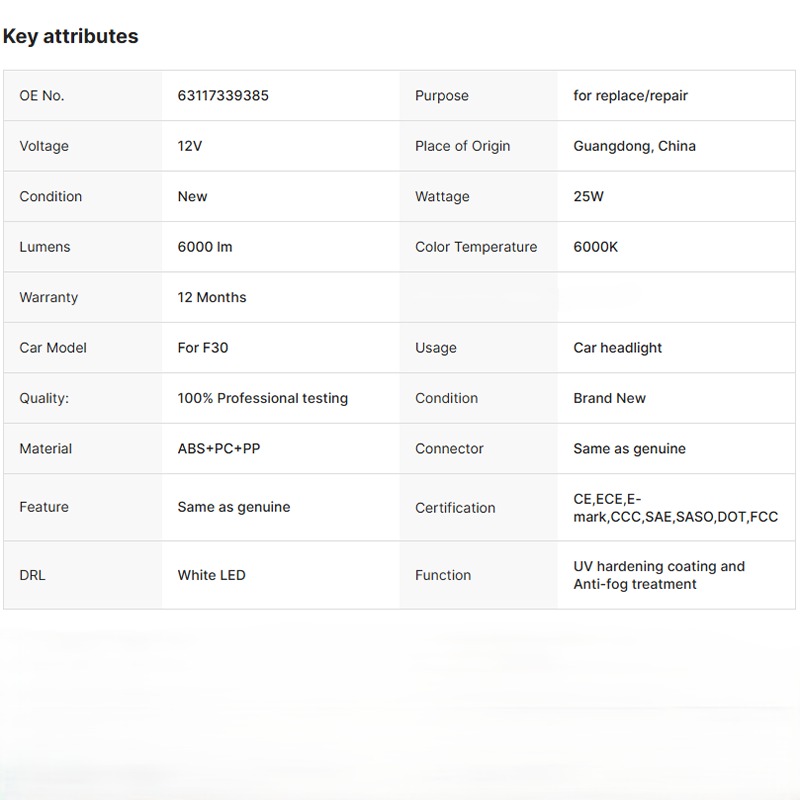Select the Brand New condition value
The height and width of the screenshot is (800, 800).
click(609, 398)
